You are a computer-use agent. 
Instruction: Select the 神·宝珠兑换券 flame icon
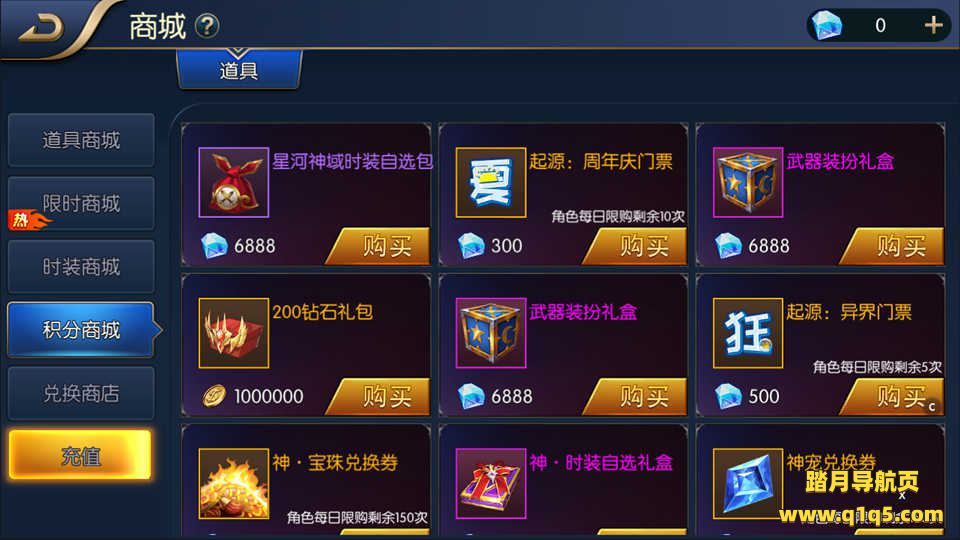234,484
